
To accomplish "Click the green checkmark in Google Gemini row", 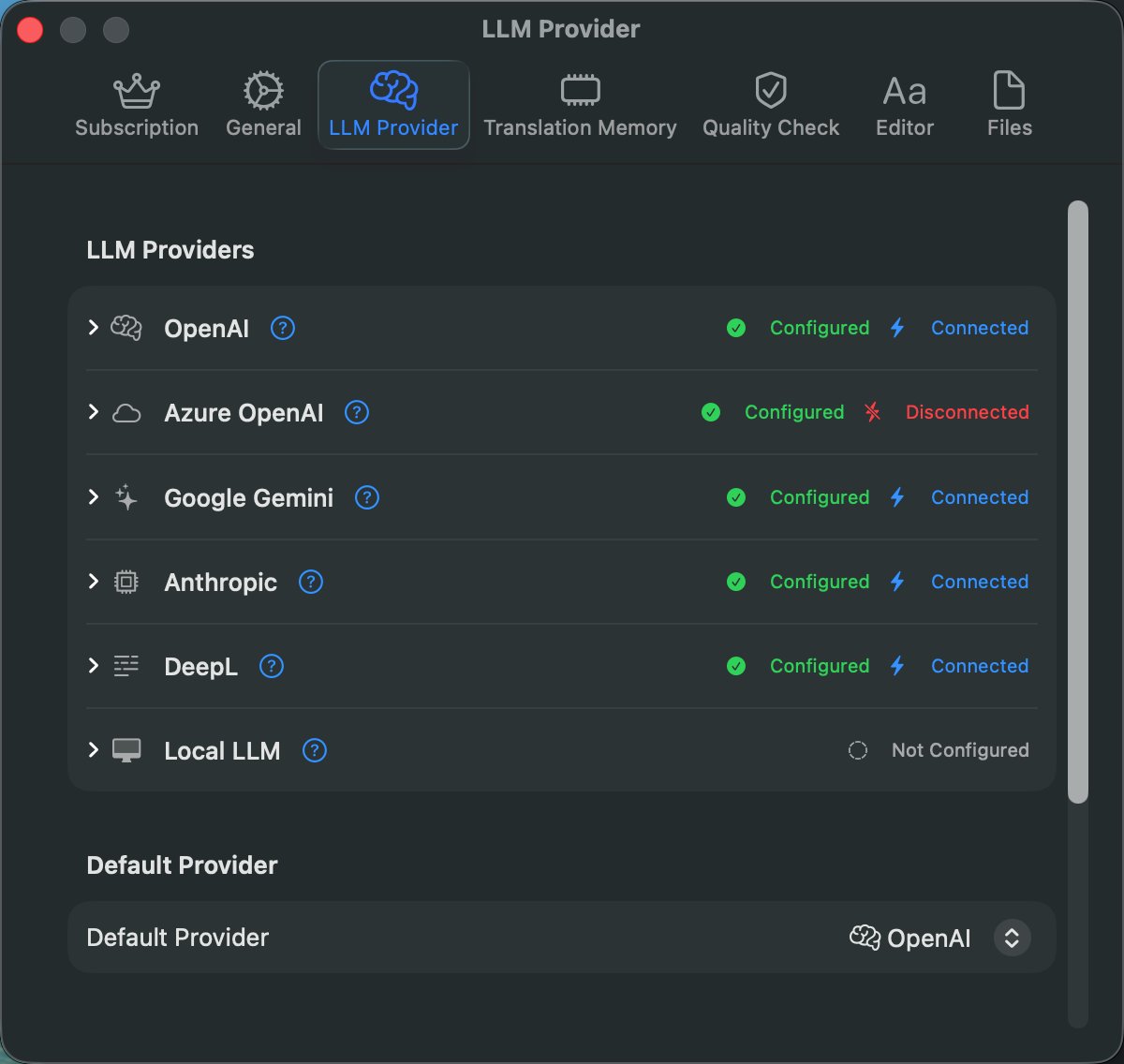I will coord(736,497).
